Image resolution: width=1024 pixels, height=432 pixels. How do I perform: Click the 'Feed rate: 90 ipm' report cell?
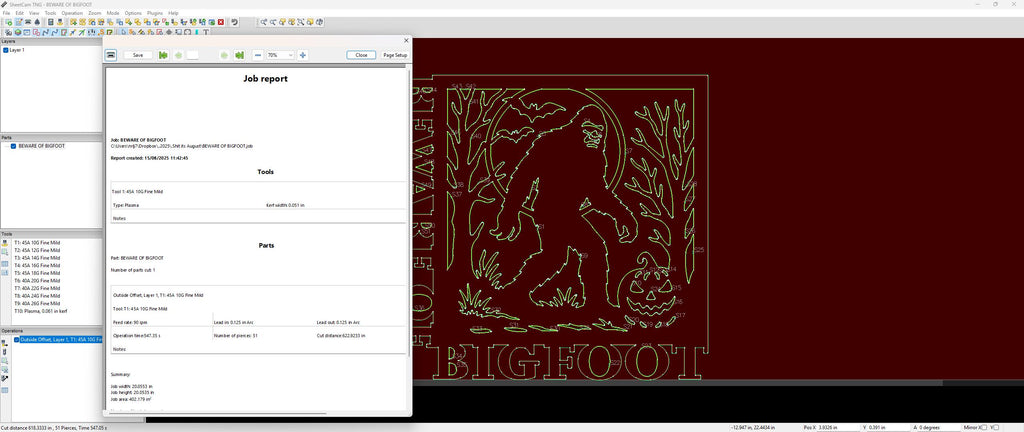127,322
